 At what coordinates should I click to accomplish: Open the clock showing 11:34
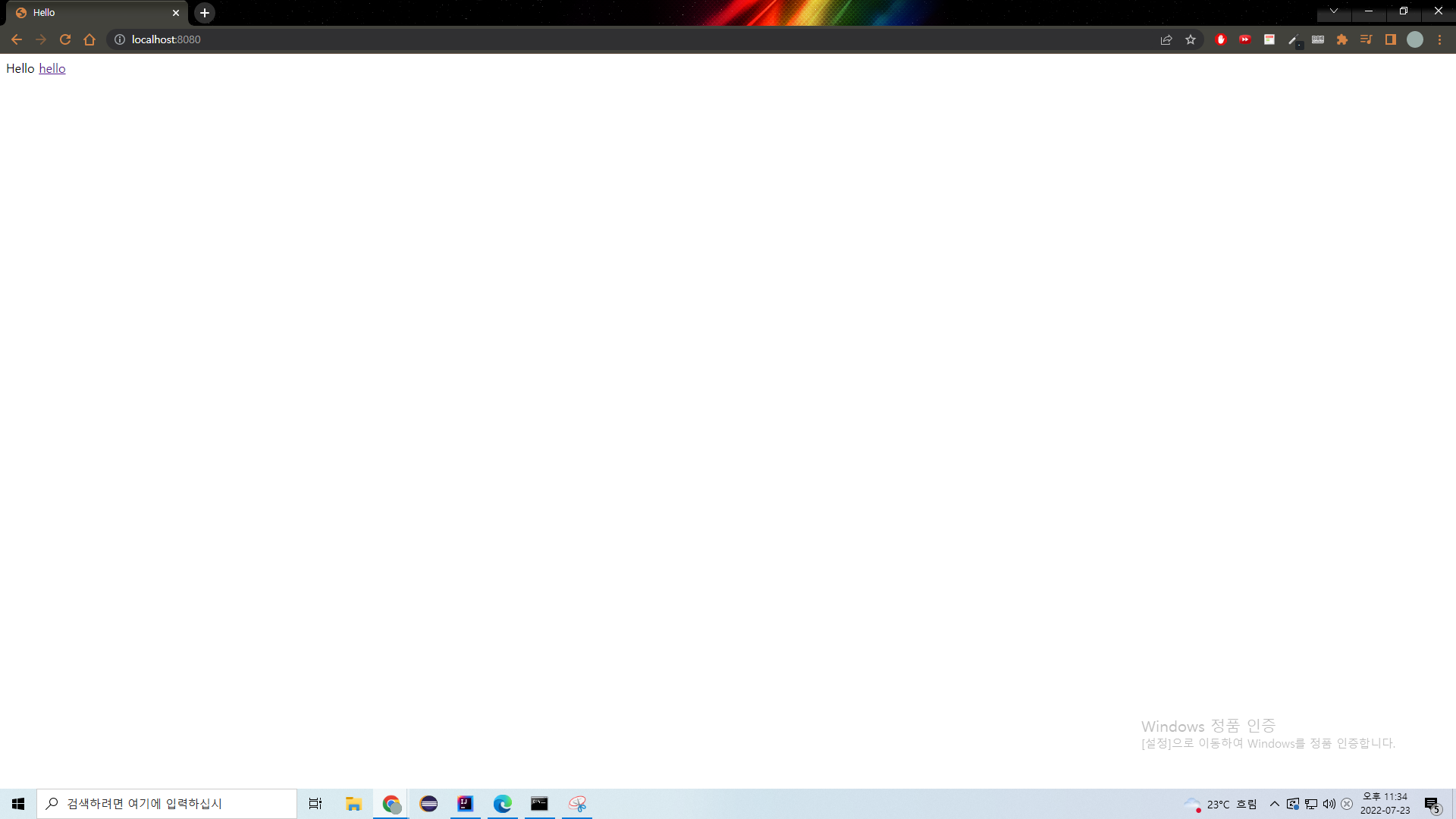1385,804
